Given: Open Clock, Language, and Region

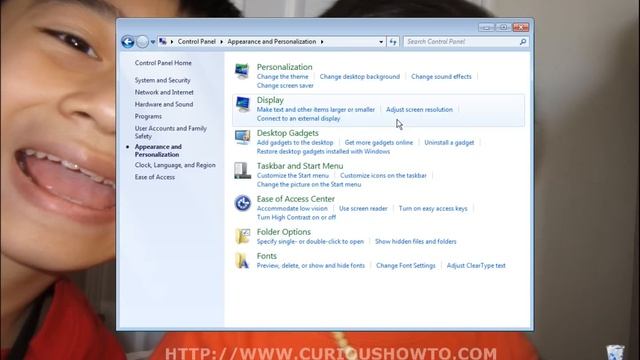Looking at the screenshot, I should point(175,165).
